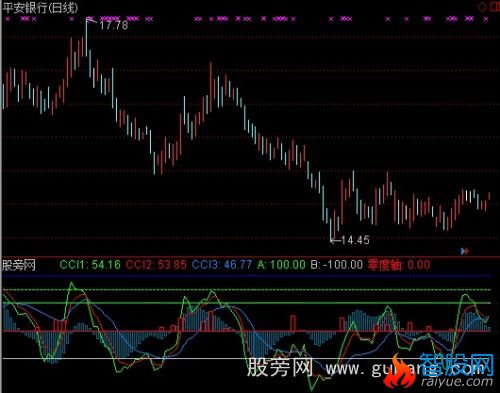Click the 股旁网 indicator name label
Screen dimensions: 500x393
coord(19,265)
